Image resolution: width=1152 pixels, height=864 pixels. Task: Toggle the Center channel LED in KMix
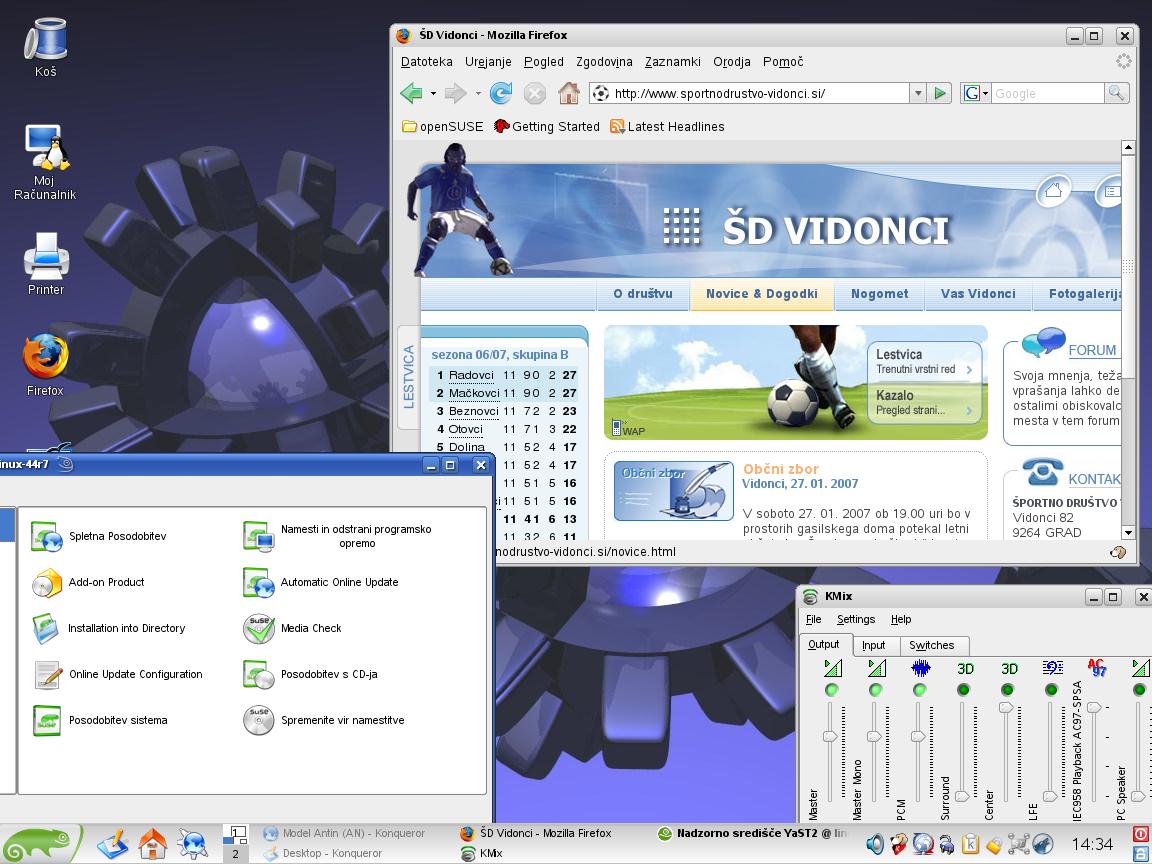(x=1008, y=690)
